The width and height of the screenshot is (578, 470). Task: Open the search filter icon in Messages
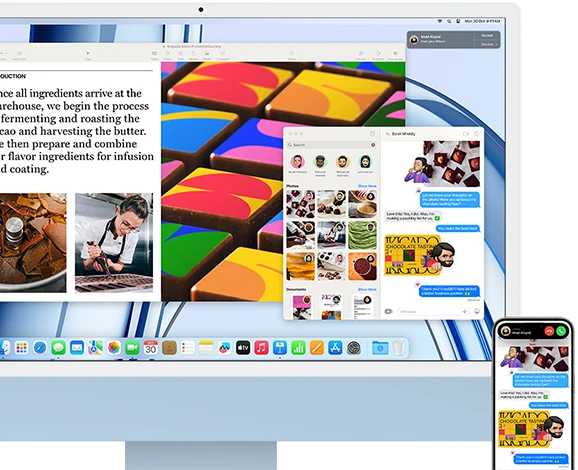coord(373,145)
